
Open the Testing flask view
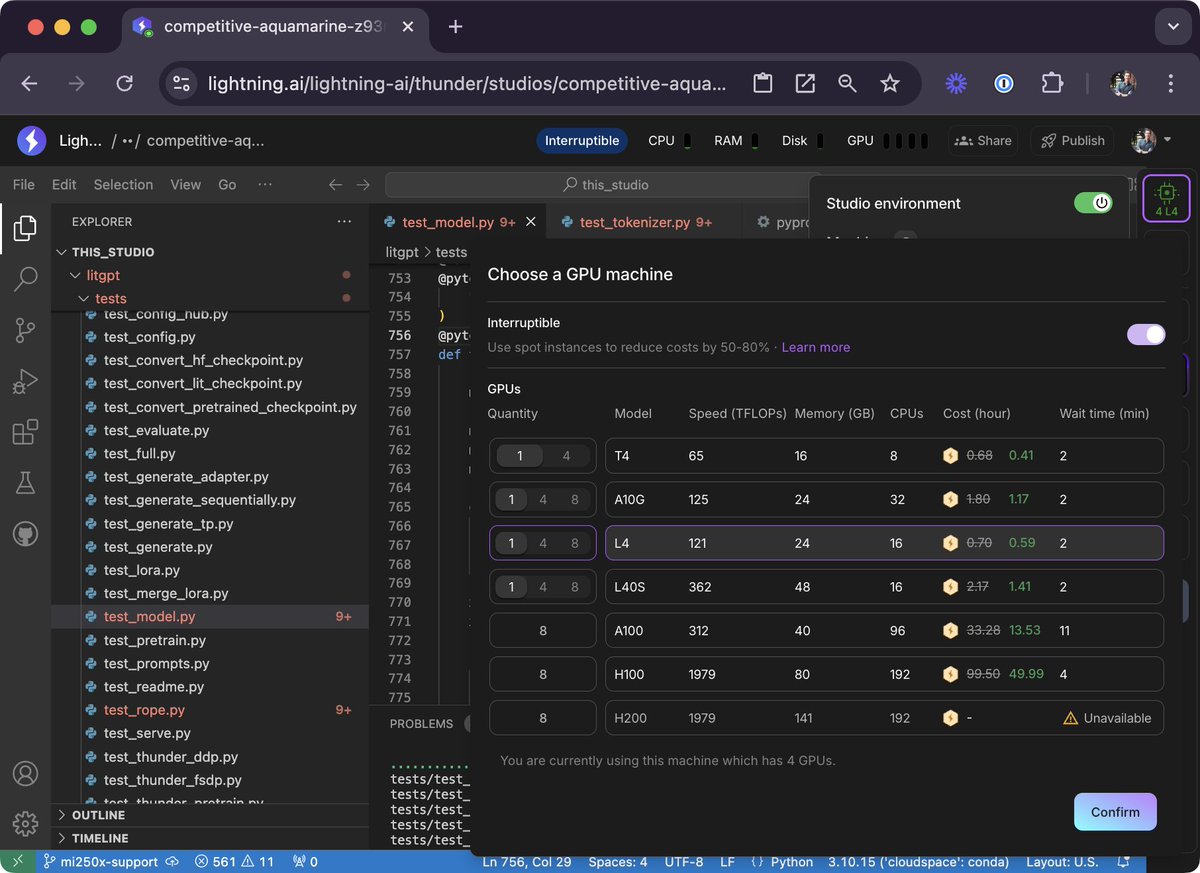point(25,484)
